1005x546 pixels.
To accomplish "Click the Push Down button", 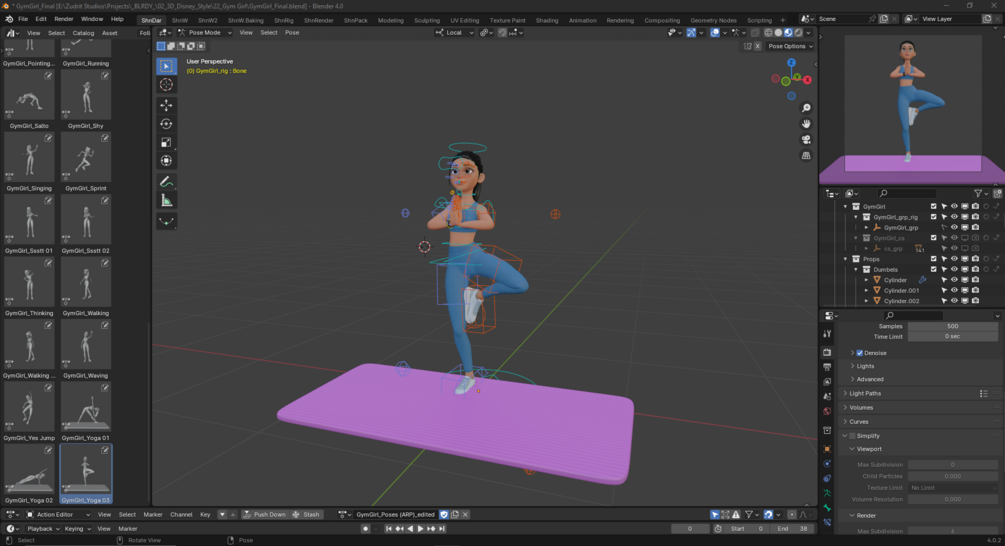I will click(265, 515).
